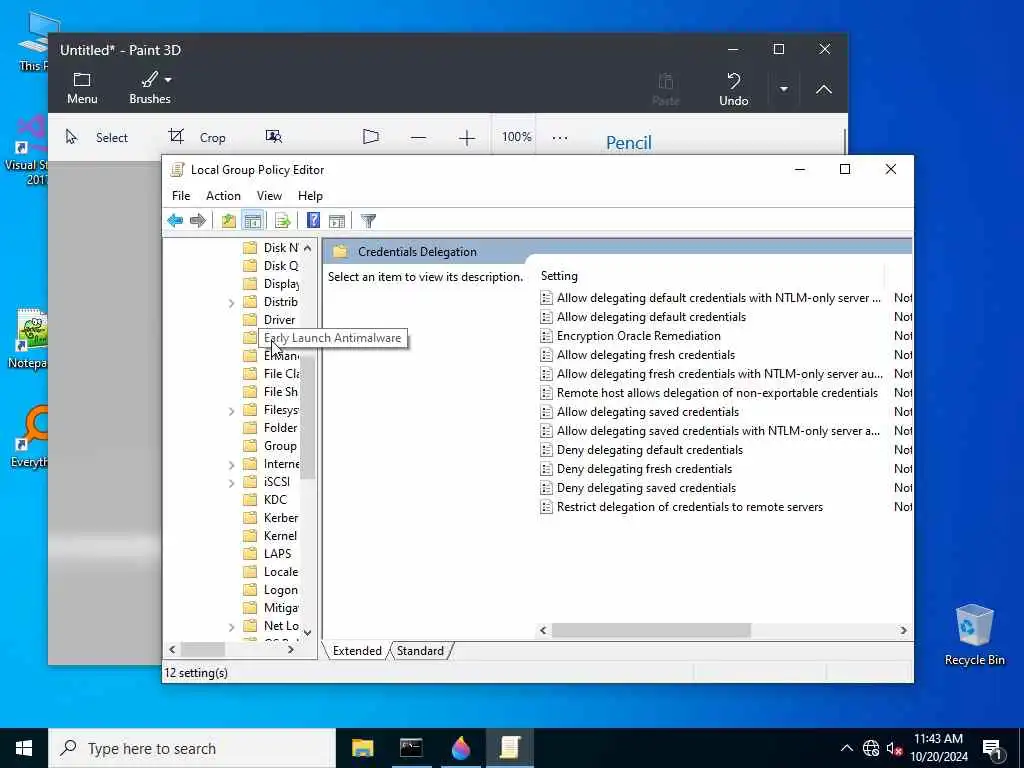Click the Up one level folder icon
Screen dimensions: 1024x768
[228, 221]
